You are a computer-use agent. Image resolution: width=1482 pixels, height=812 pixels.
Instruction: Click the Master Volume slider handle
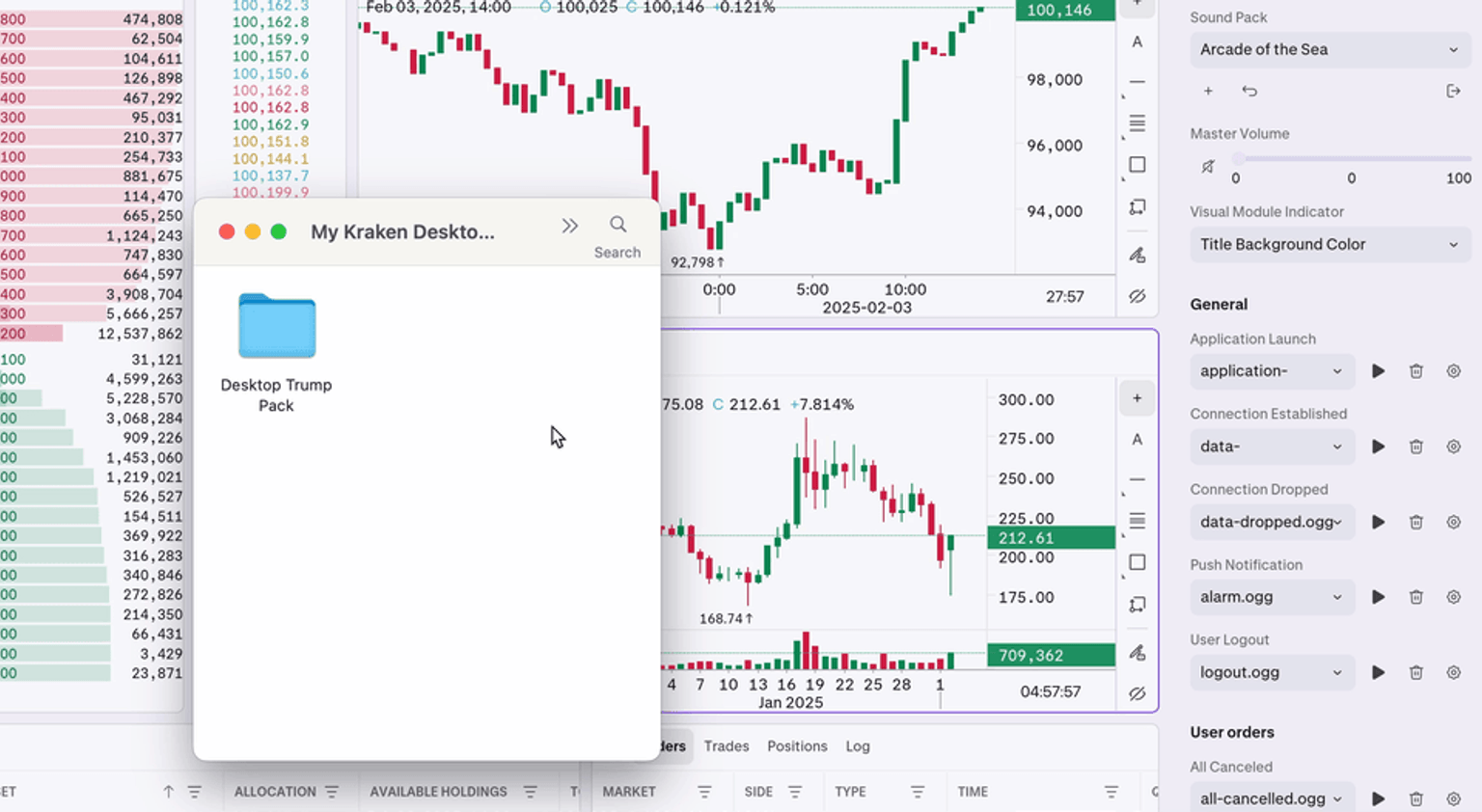(1239, 159)
